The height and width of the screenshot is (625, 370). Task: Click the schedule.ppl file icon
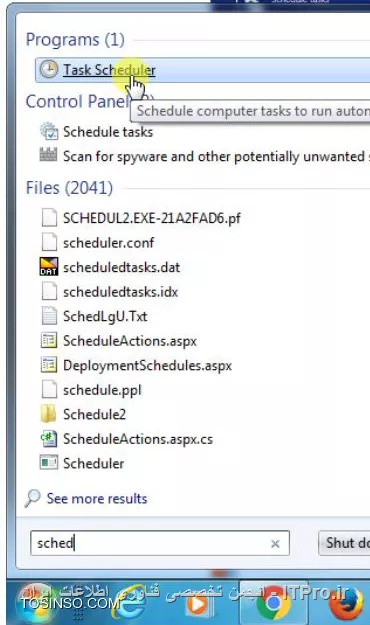[49, 389]
